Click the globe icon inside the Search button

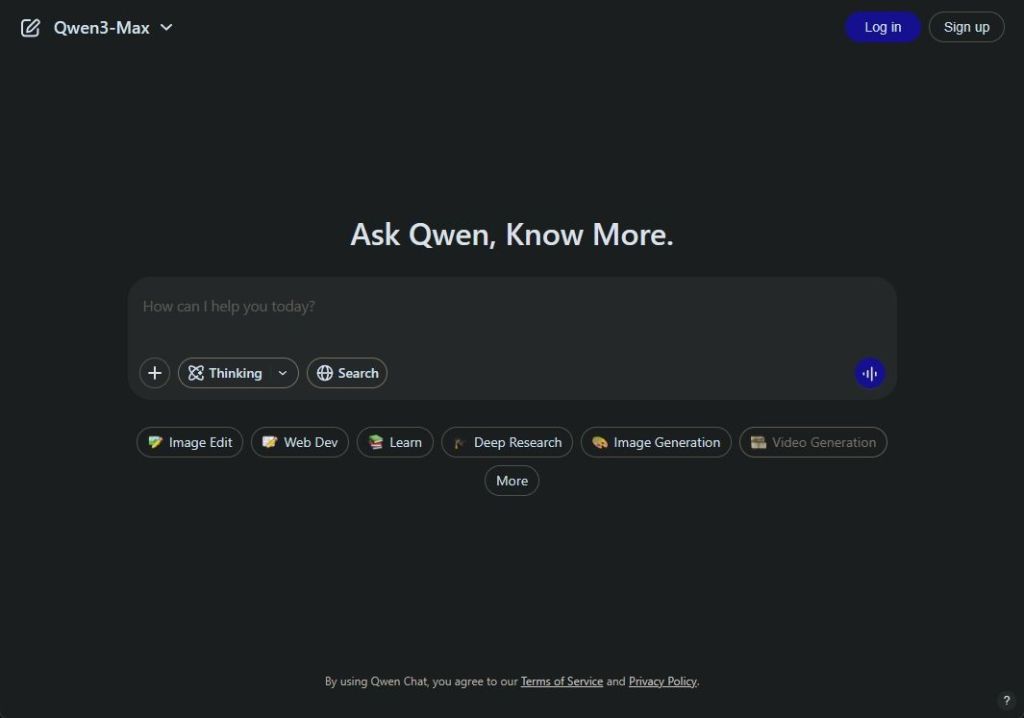[x=324, y=372]
